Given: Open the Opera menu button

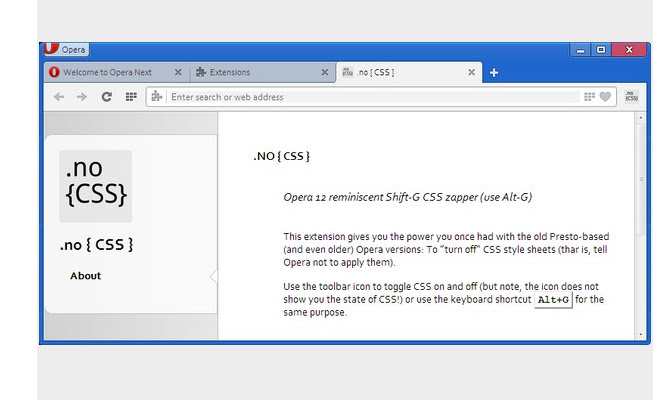Looking at the screenshot, I should point(66,49).
